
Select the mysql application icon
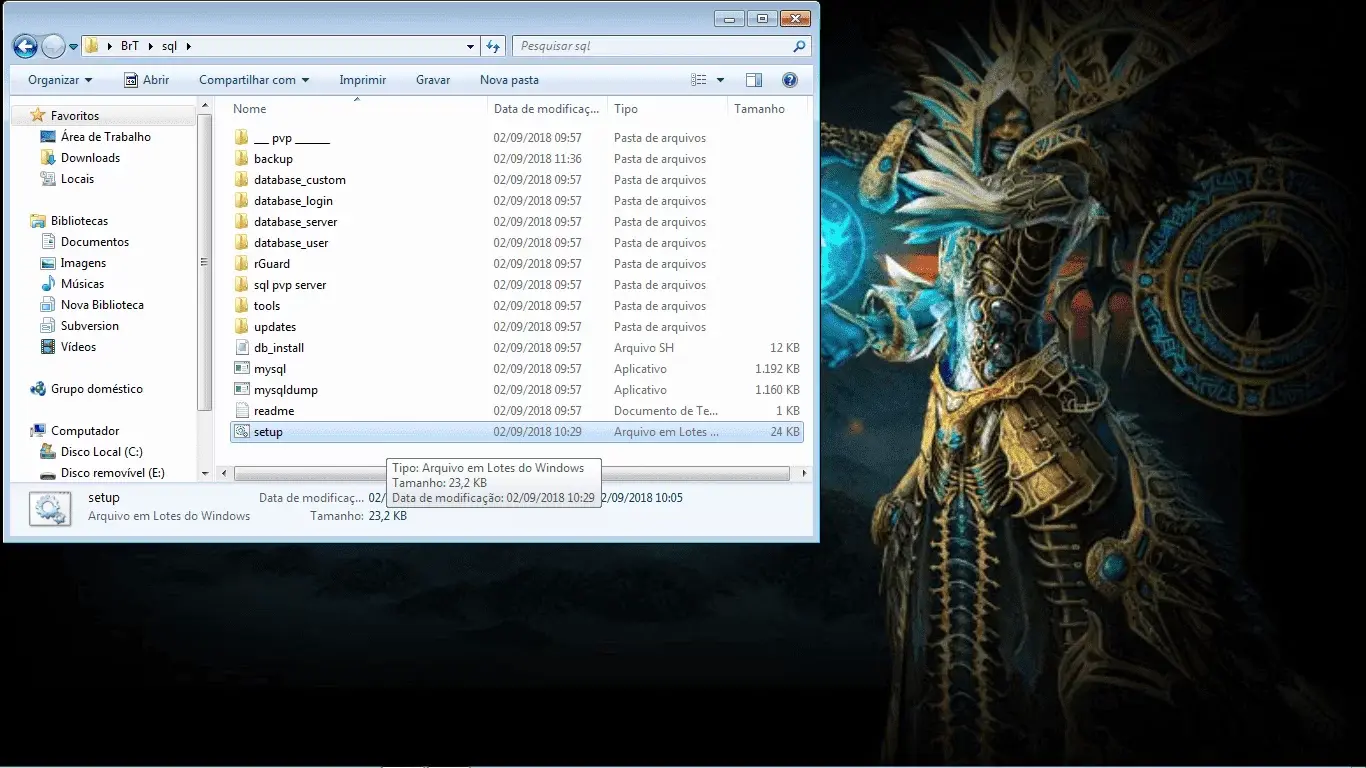tap(241, 369)
